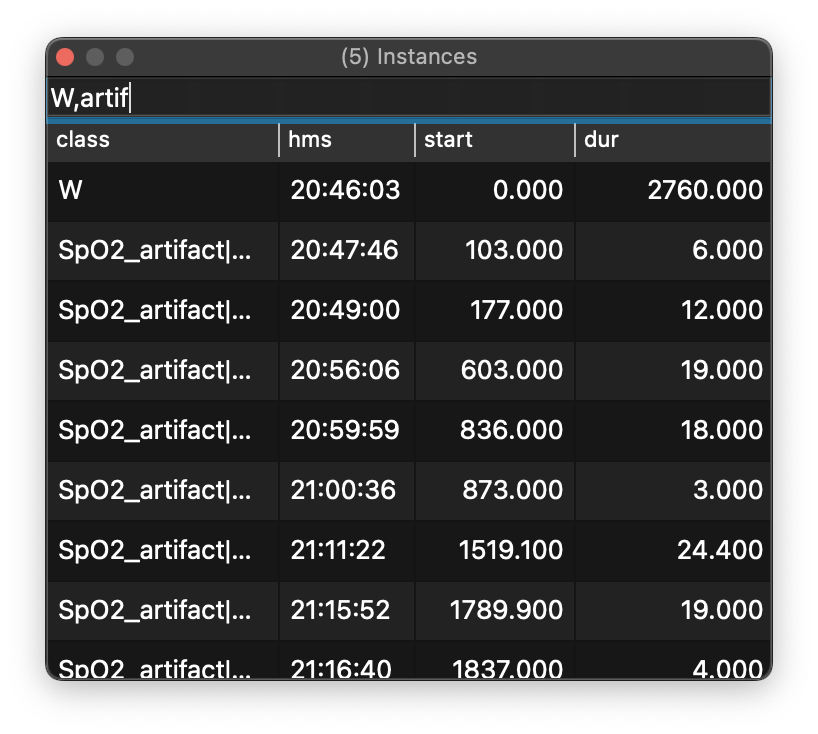
Task: Sort instances by the class column
Action: (x=80, y=140)
